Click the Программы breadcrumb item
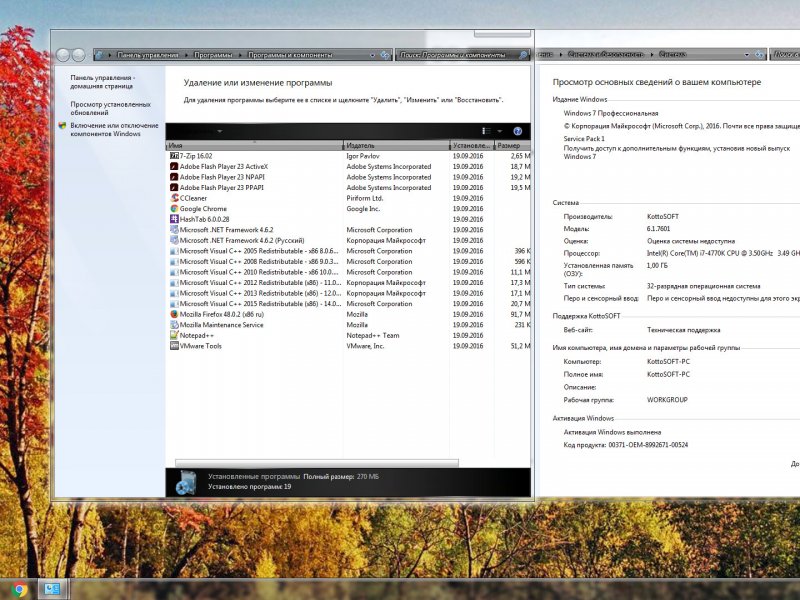Viewport: 800px width, 600px height. click(x=213, y=55)
